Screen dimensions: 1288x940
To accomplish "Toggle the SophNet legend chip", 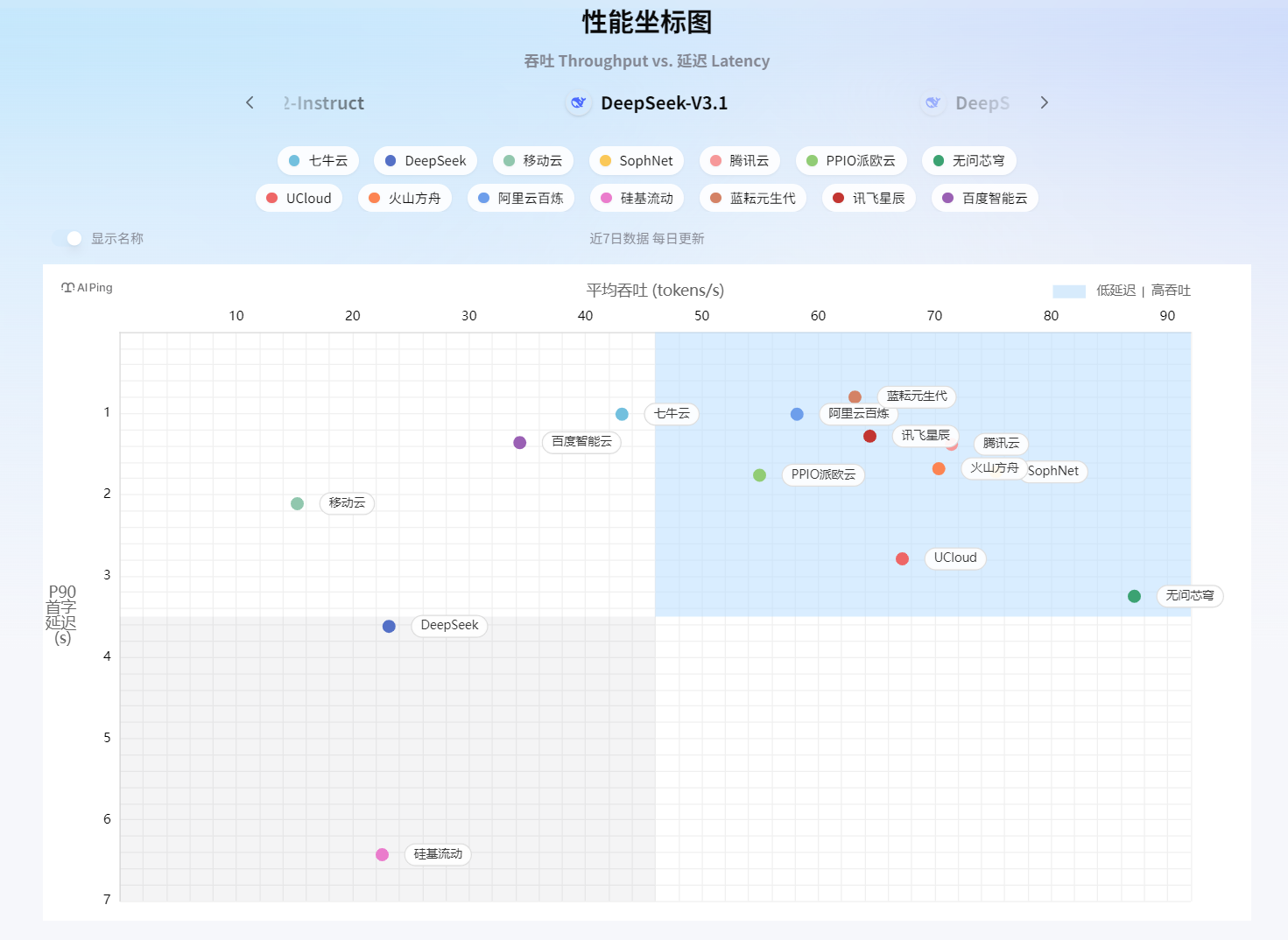I will click(x=636, y=161).
